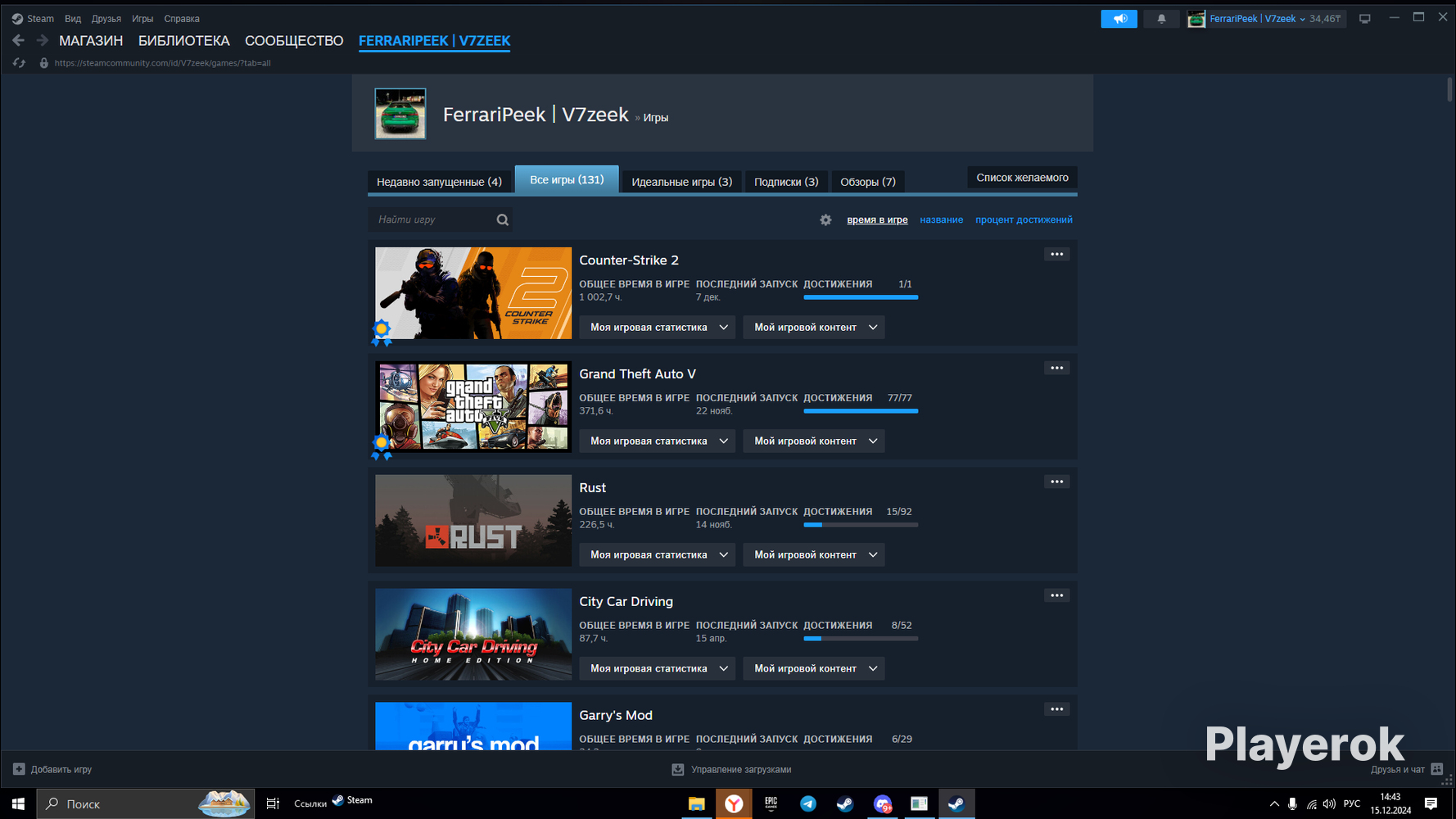Click the perfect game ribbon badge on Counter-Strike 2
1456x819 pixels.
[x=382, y=333]
